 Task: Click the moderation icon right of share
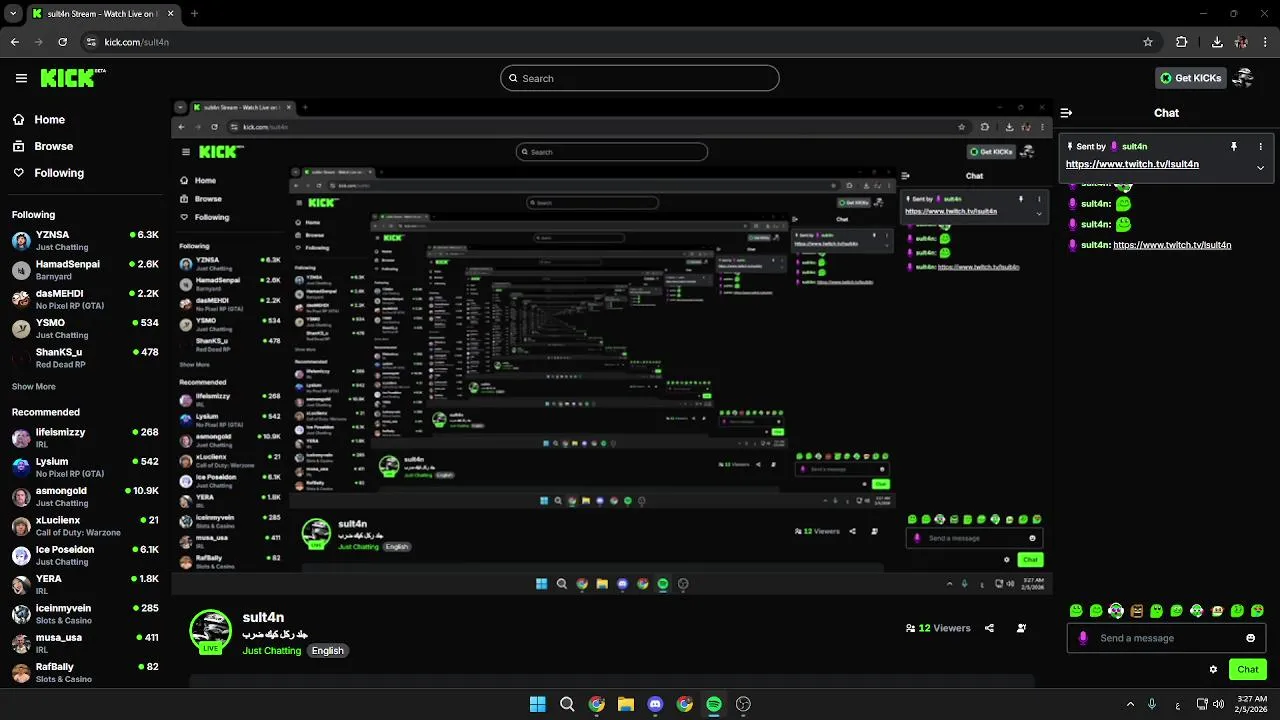coord(1021,628)
